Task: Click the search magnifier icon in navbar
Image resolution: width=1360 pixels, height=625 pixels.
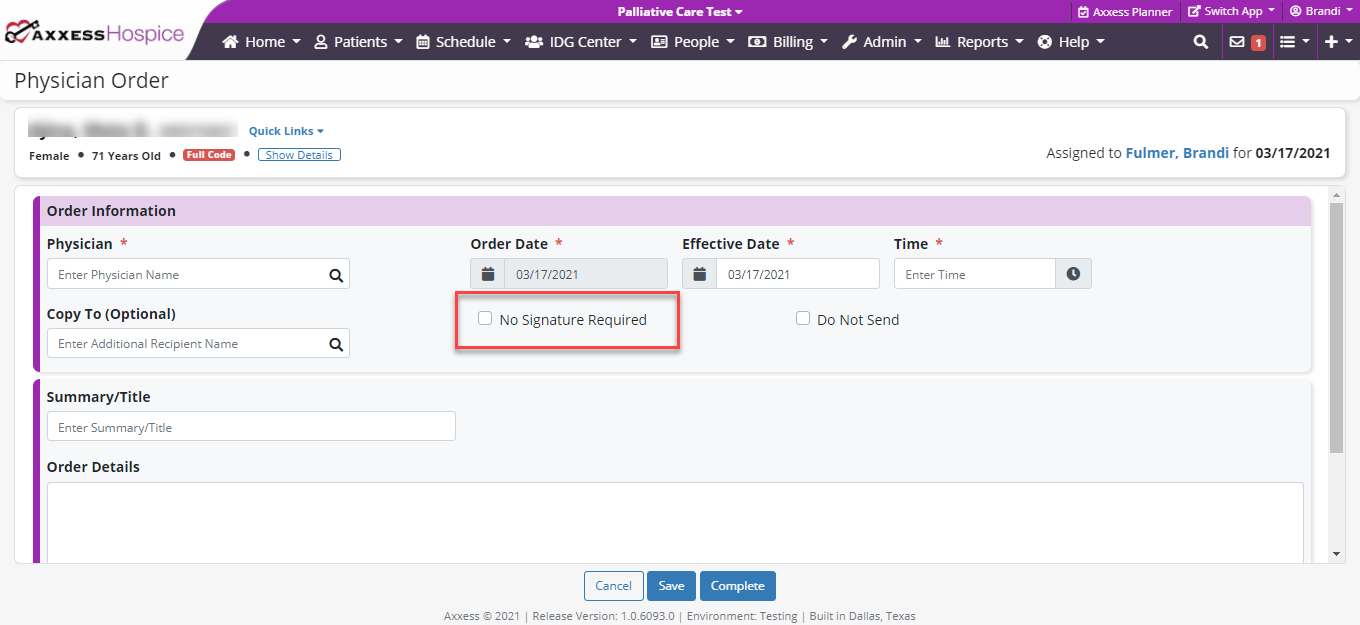Action: 1200,42
